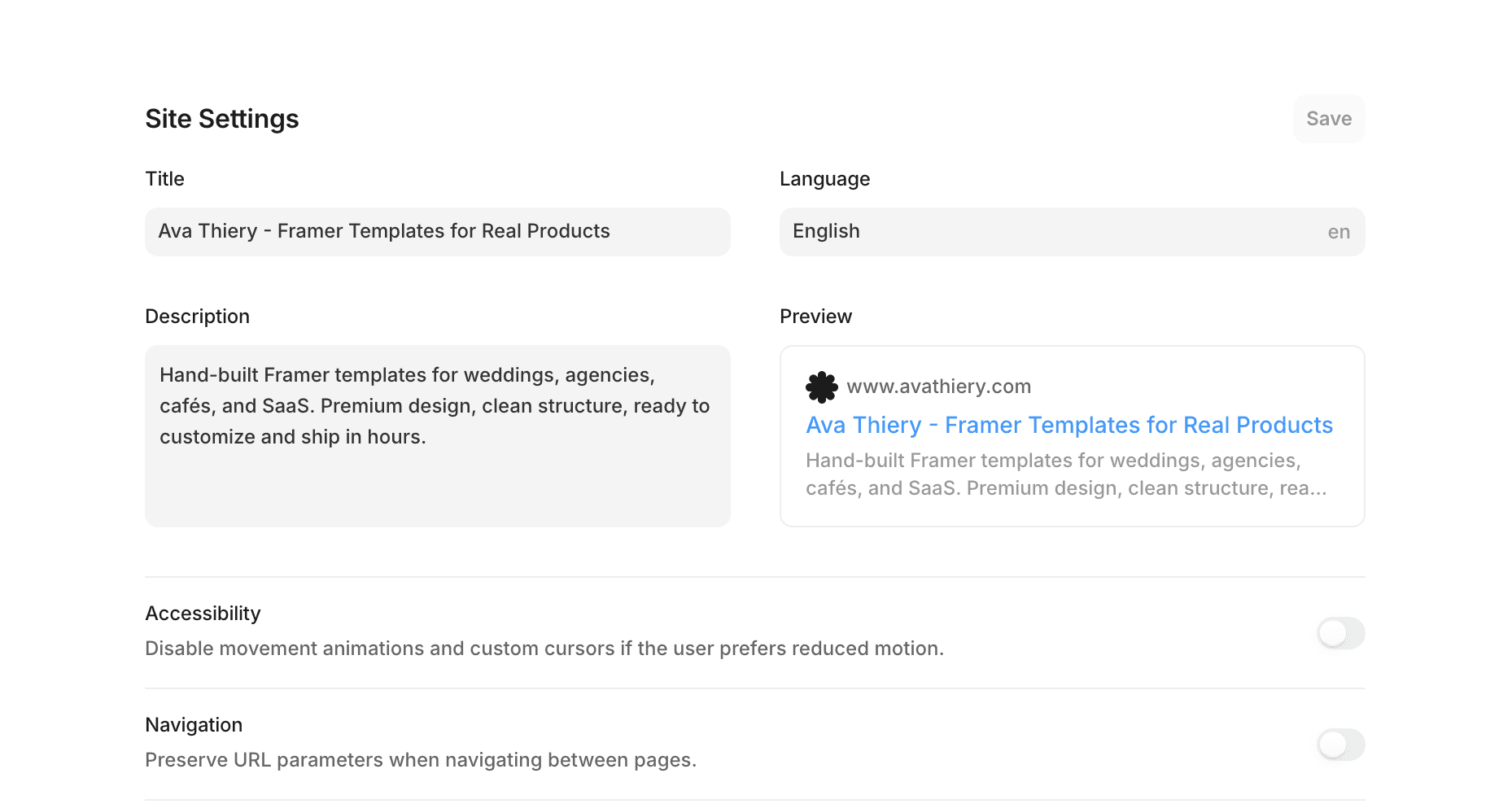Click the Save button
The image size is (1512, 804).
point(1329,119)
